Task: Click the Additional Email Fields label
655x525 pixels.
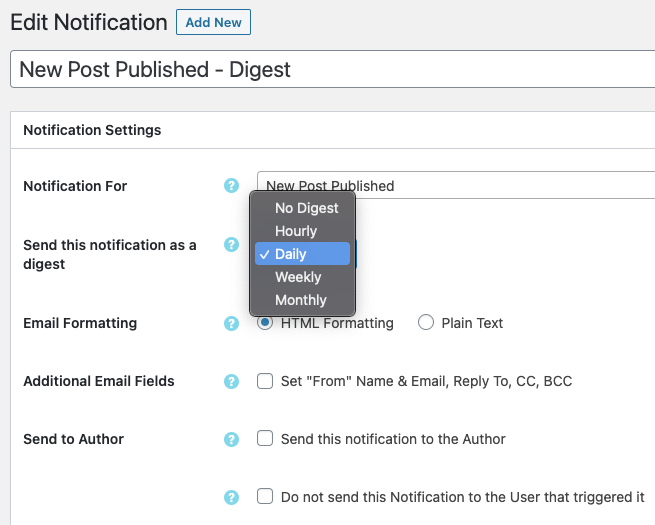Action: 99,381
